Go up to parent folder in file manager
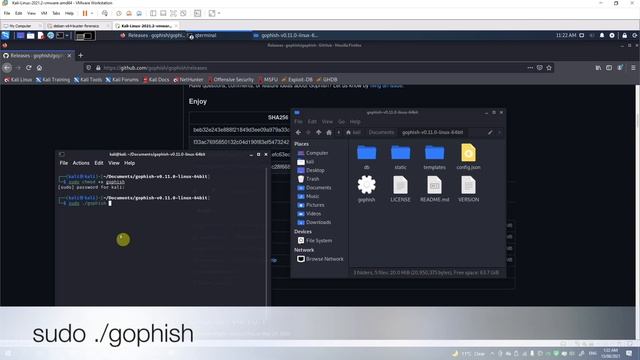The width and height of the screenshot is (640, 360). click(318, 132)
